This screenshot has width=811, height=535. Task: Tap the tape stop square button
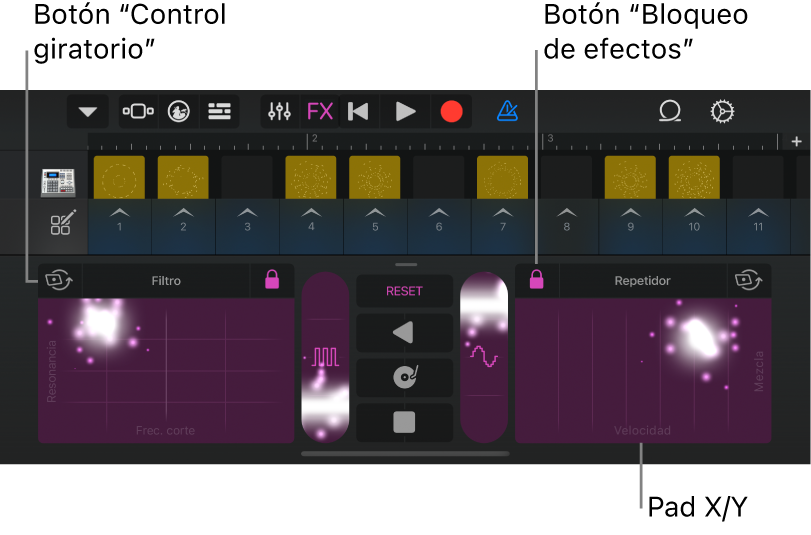(404, 422)
